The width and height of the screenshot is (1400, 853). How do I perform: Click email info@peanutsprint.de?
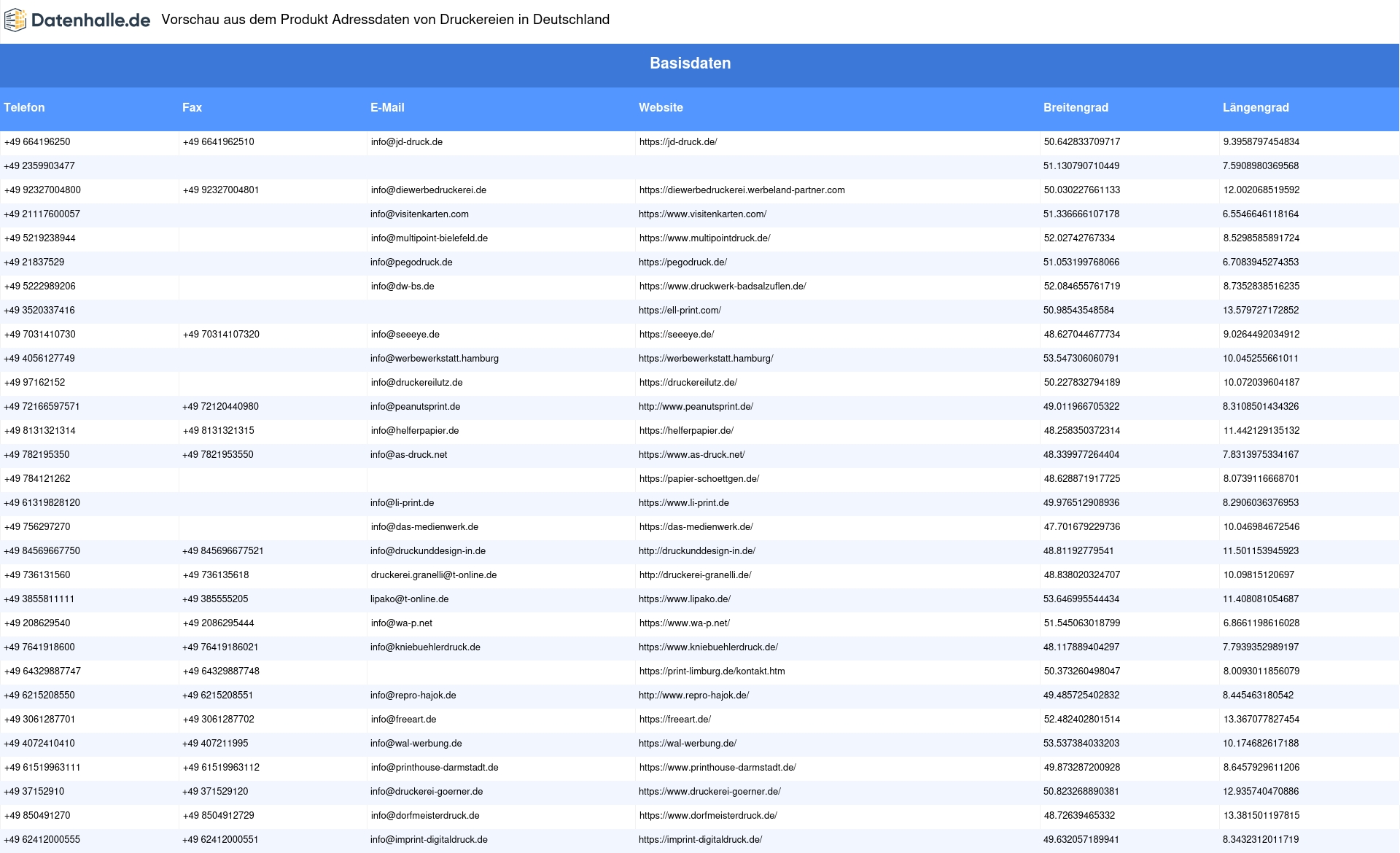(415, 407)
